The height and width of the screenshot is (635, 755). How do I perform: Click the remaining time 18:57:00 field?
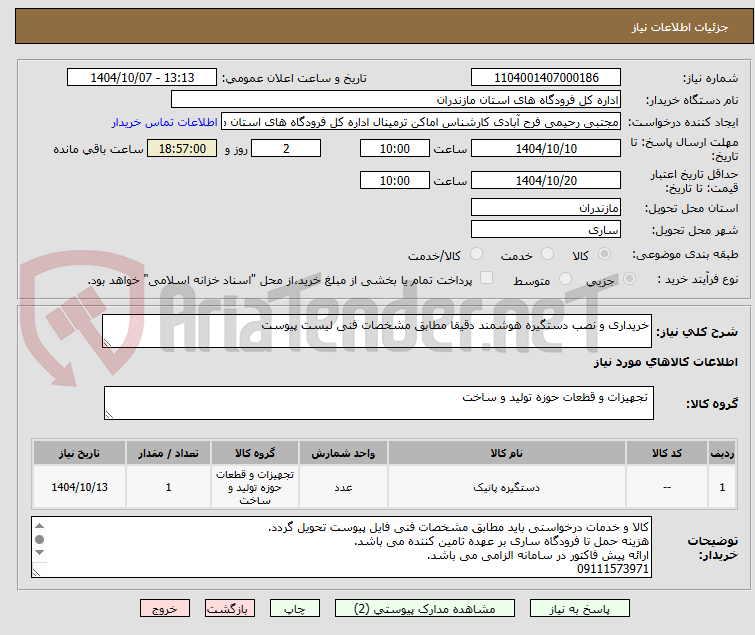pyautogui.click(x=182, y=148)
